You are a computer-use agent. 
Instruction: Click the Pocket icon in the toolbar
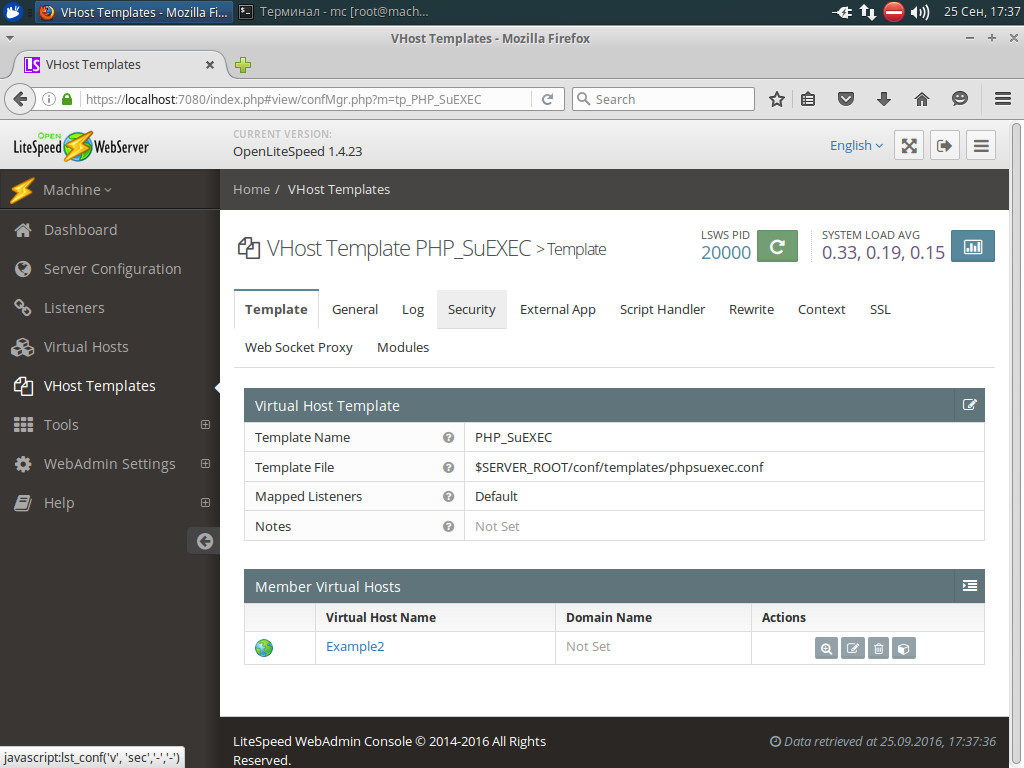[x=846, y=99]
